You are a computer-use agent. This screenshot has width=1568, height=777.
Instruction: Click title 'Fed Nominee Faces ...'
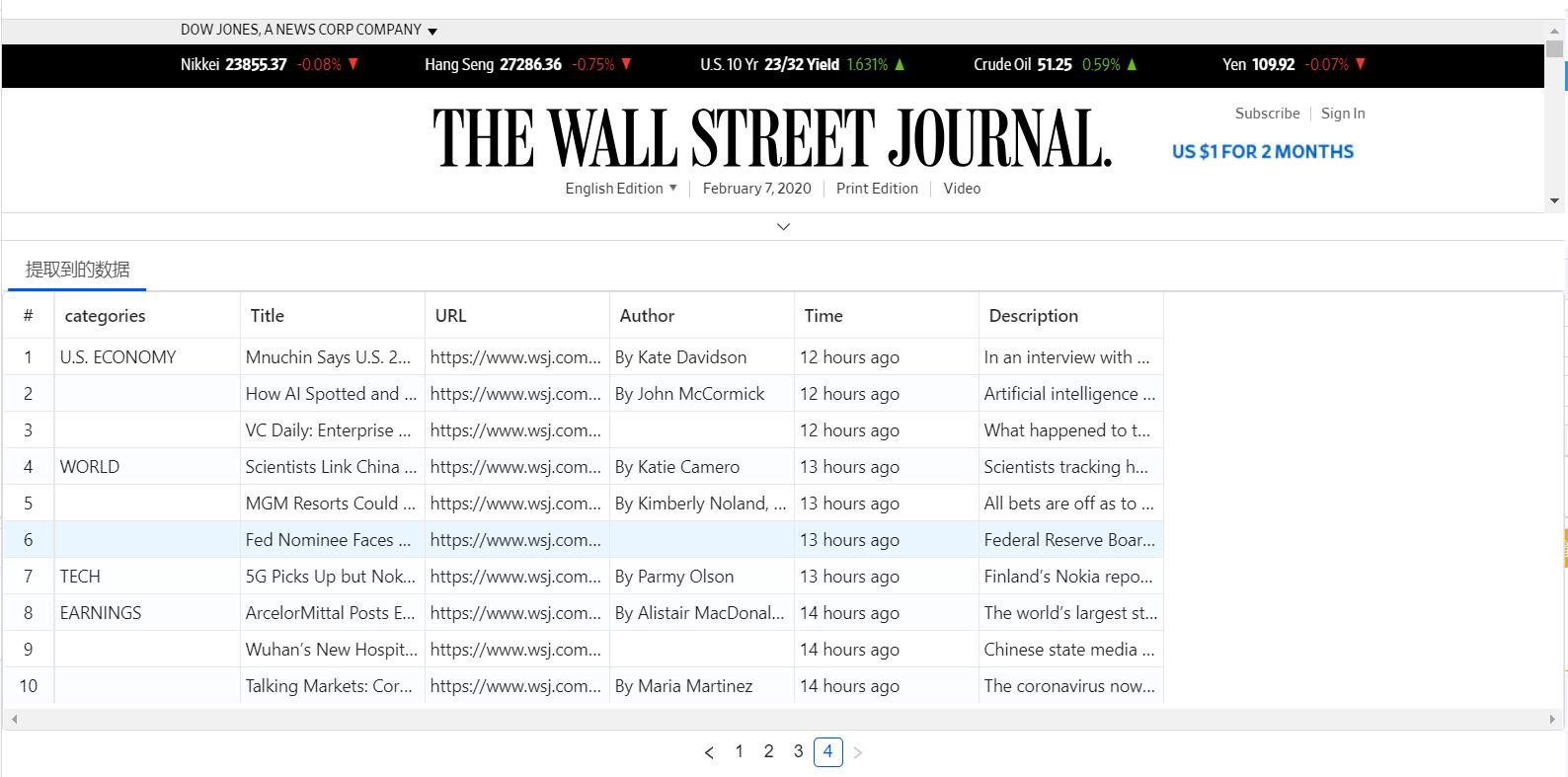(328, 540)
